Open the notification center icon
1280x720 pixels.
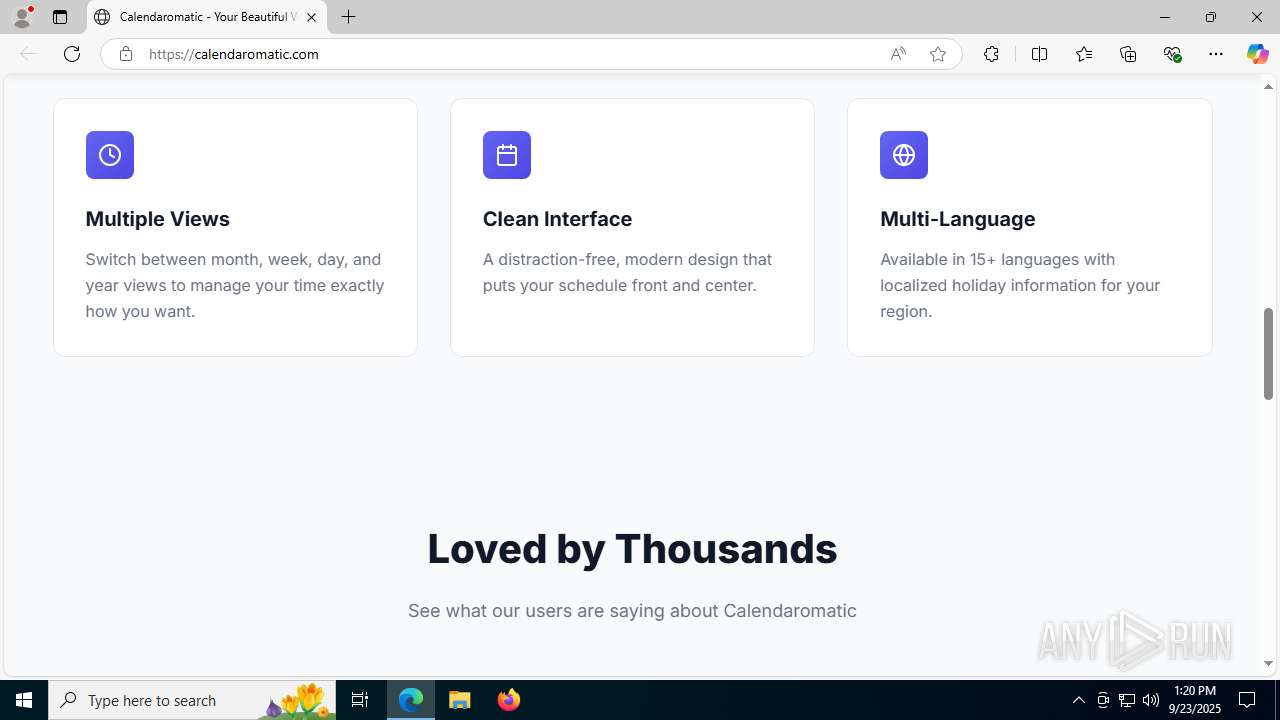1247,700
